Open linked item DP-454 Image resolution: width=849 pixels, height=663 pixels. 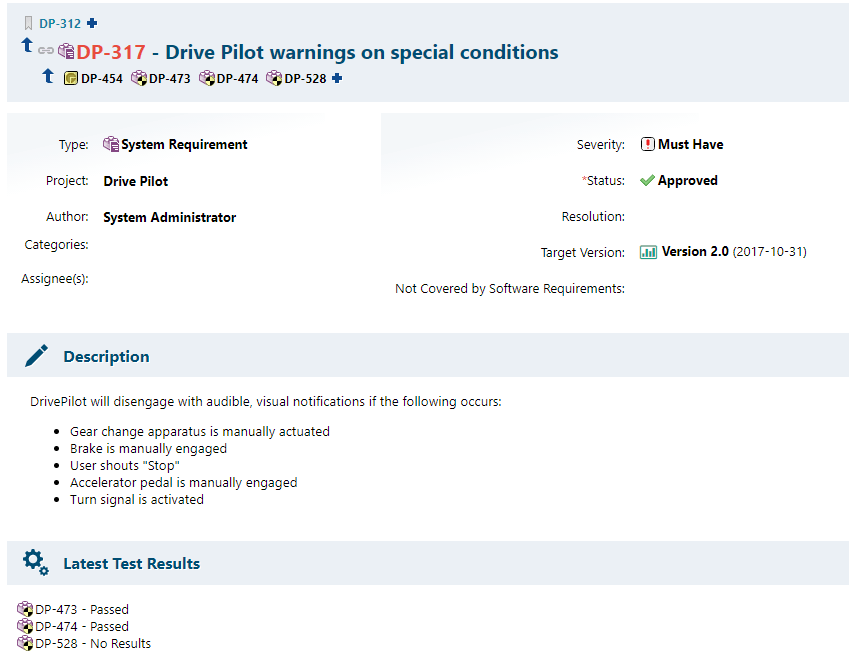[101, 78]
